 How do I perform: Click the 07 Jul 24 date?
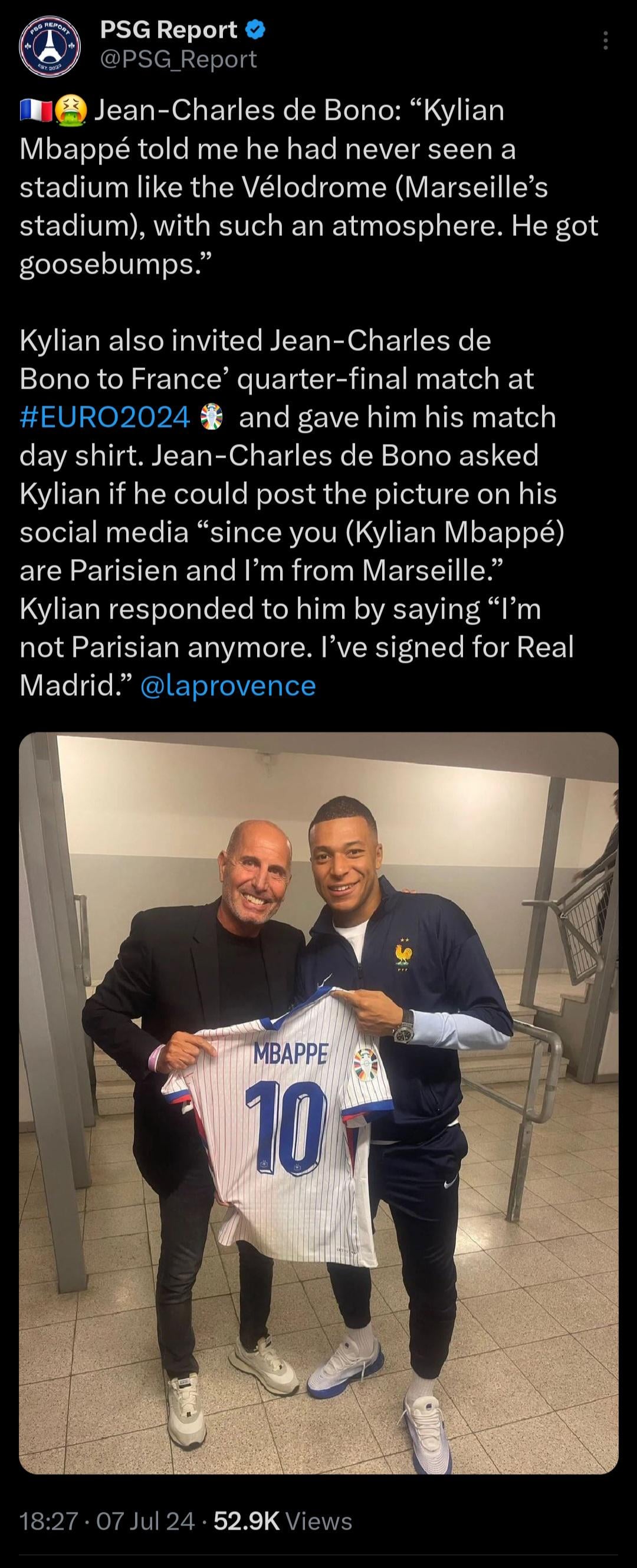click(146, 1521)
